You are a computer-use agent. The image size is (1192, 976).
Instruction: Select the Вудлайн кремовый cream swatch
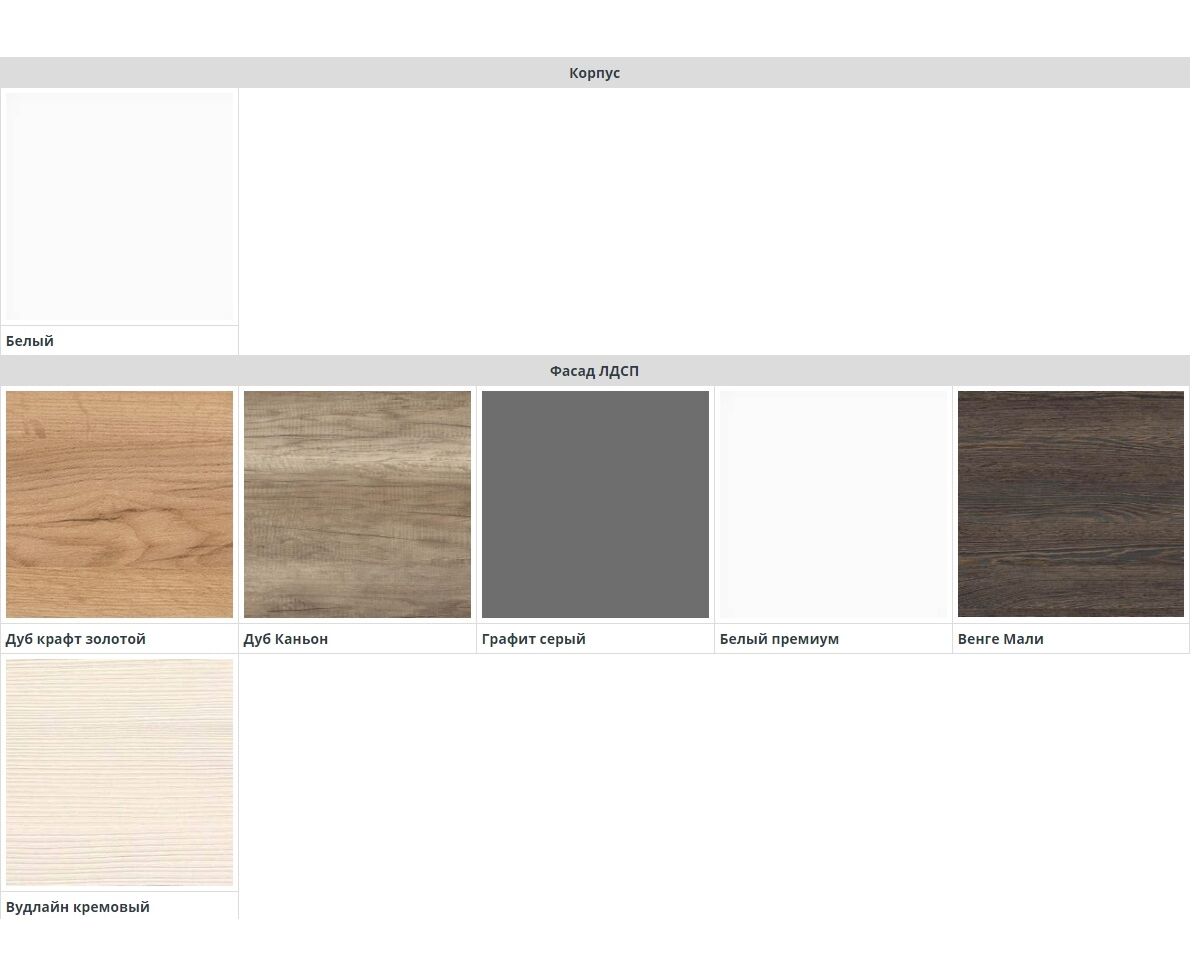pyautogui.click(x=119, y=772)
